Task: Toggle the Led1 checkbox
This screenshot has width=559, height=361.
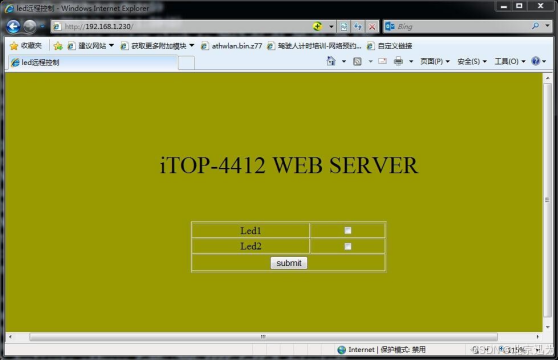Action: [x=348, y=231]
